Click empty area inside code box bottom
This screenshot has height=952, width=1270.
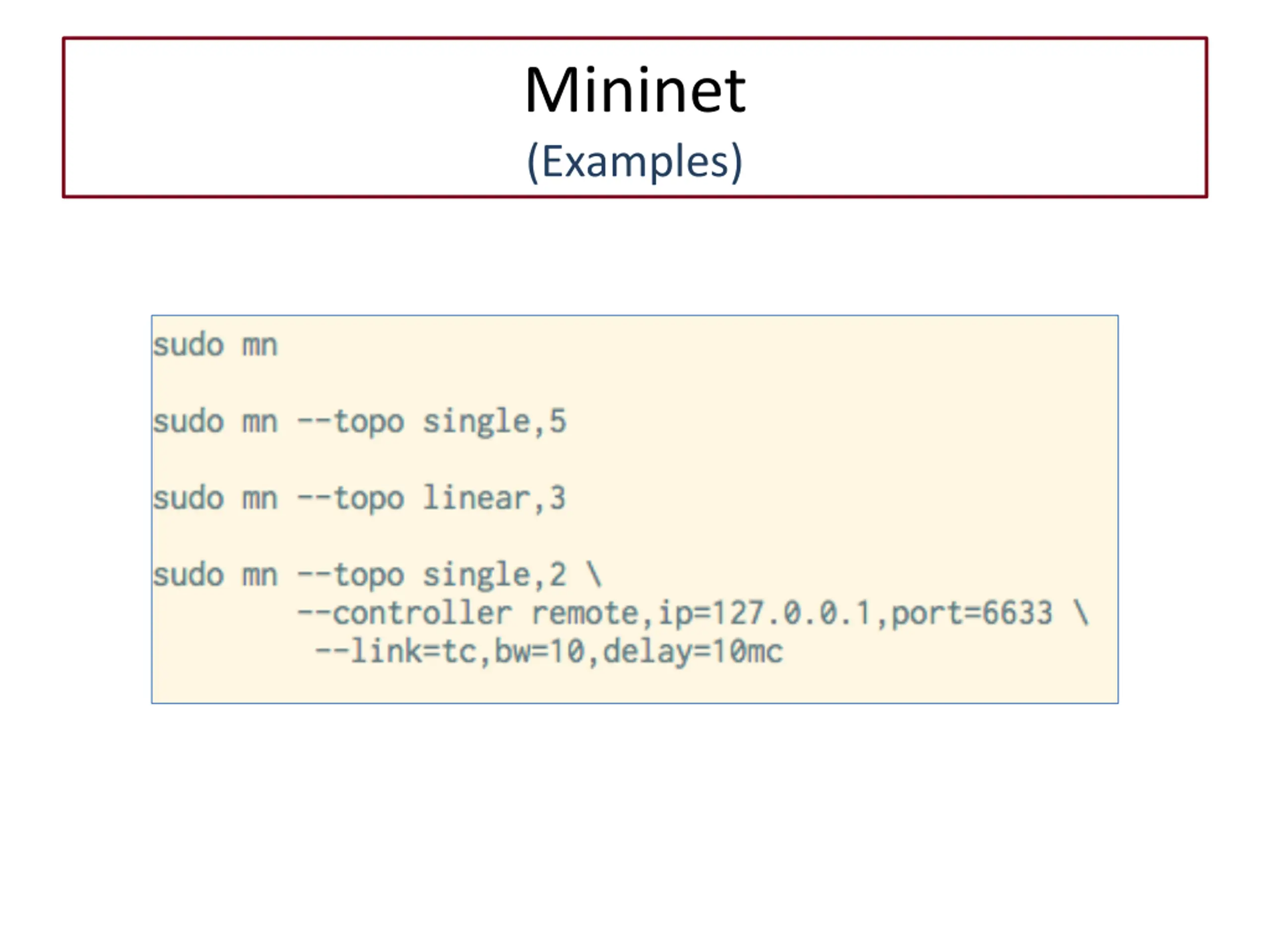coord(635,686)
